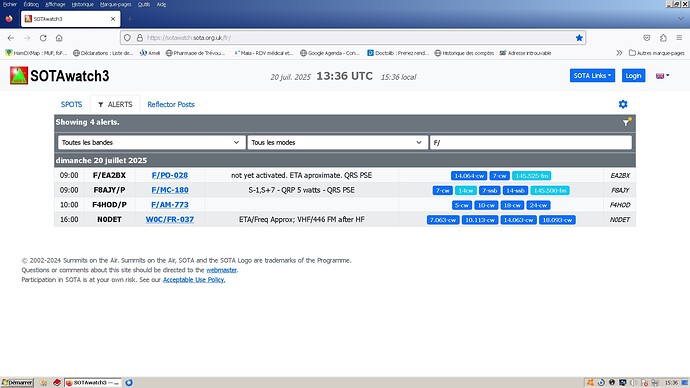Open the Marque-pages menu
The image size is (690, 388).
115,4
